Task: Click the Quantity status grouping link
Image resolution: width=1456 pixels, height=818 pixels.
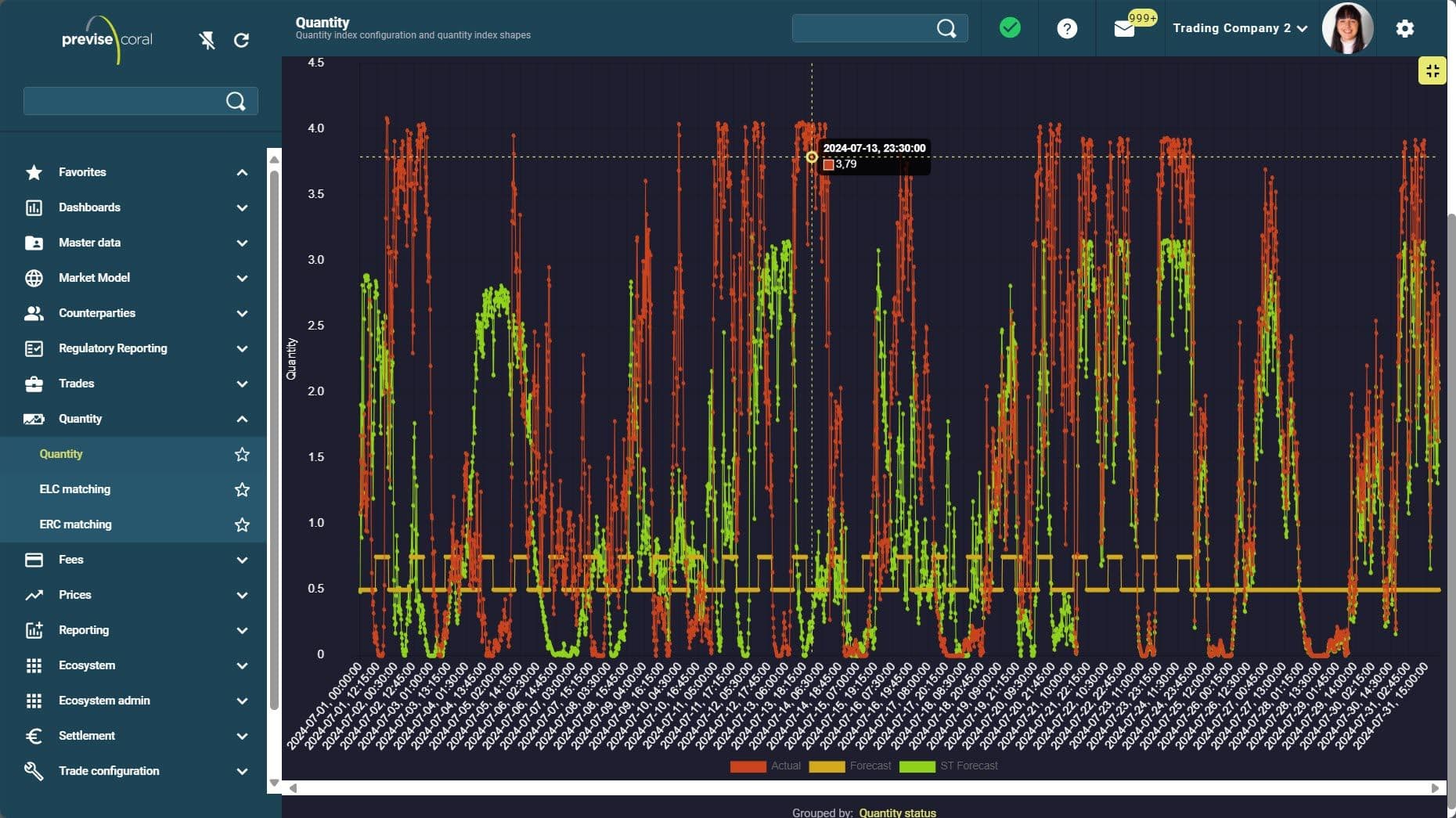Action: (897, 813)
